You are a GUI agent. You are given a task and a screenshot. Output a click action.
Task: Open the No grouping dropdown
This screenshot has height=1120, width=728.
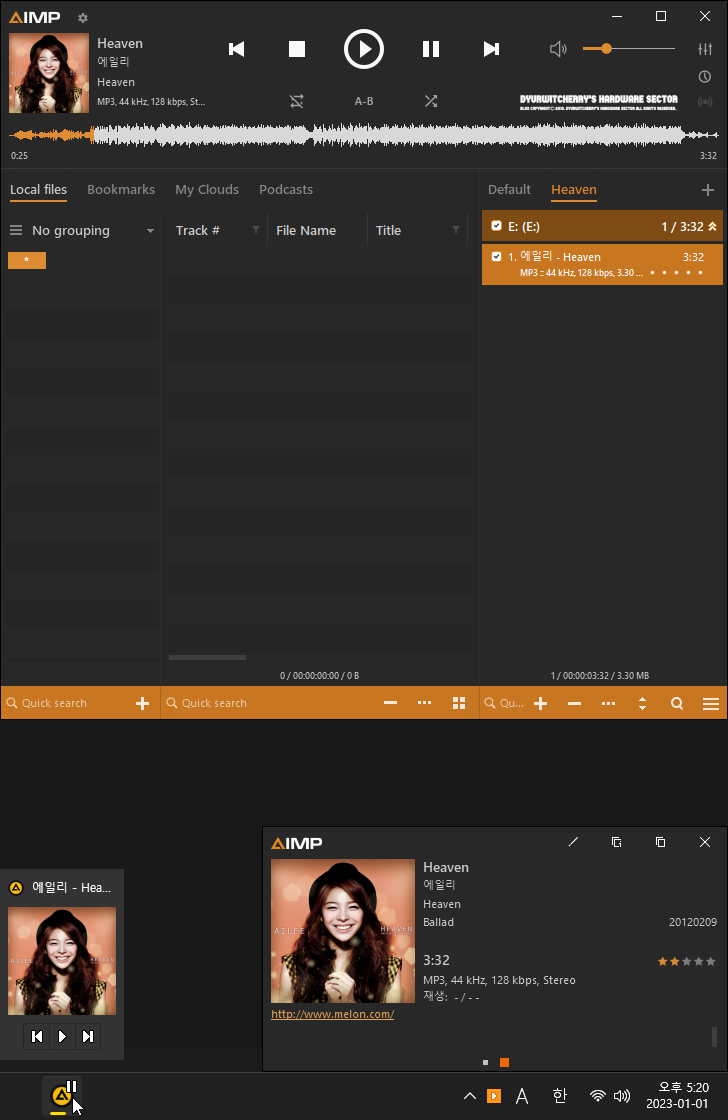pyautogui.click(x=92, y=231)
